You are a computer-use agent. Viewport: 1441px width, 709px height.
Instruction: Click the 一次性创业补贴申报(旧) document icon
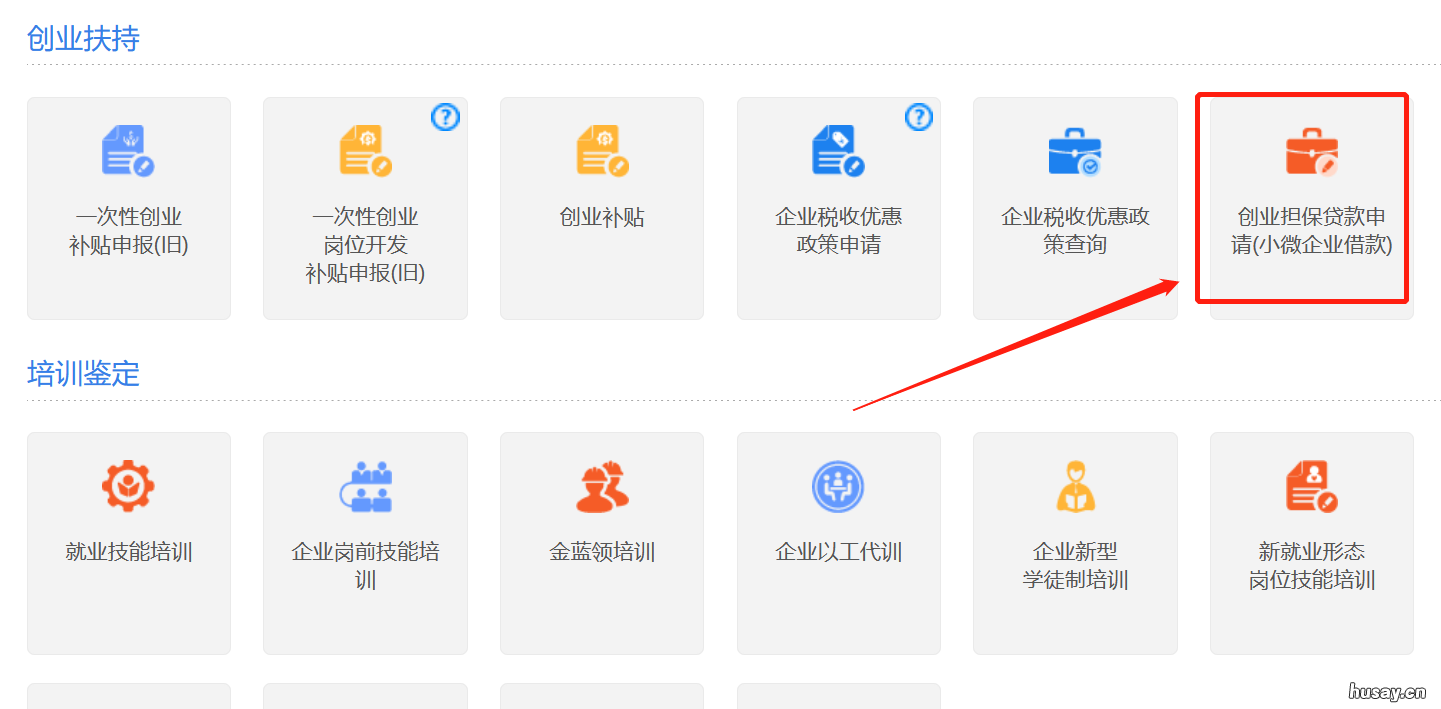coord(128,151)
